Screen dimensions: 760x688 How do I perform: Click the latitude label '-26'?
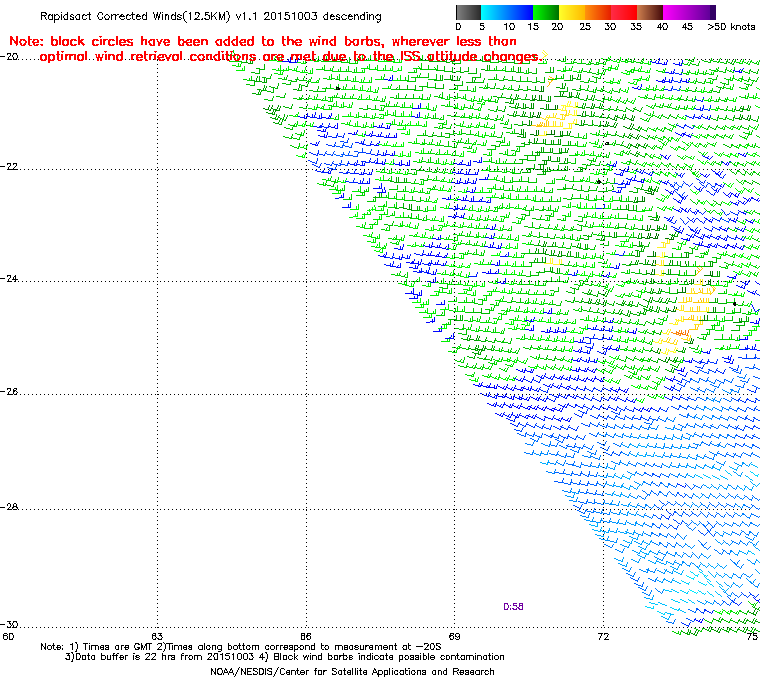click(x=9, y=391)
